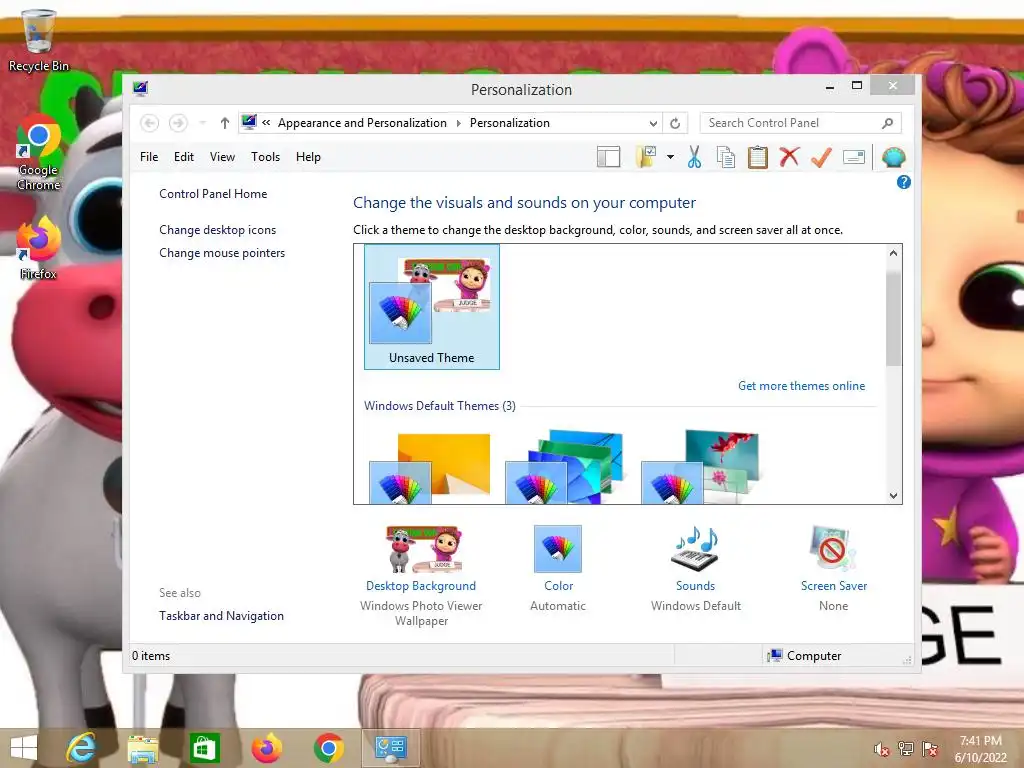Image resolution: width=1024 pixels, height=768 pixels.
Task: Open the Windows Start button
Action: pyautogui.click(x=24, y=748)
